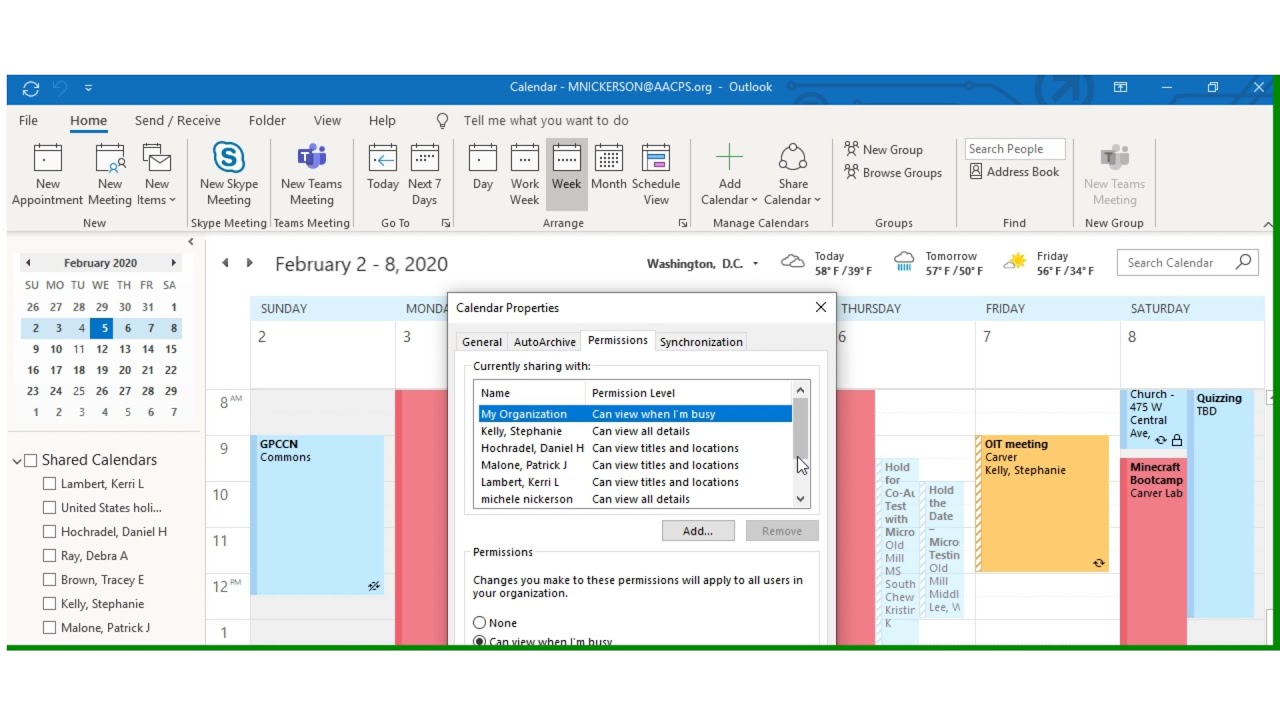This screenshot has height=720, width=1280.
Task: Enable the Kelly, Stephanie shared calendar
Action: pos(48,603)
